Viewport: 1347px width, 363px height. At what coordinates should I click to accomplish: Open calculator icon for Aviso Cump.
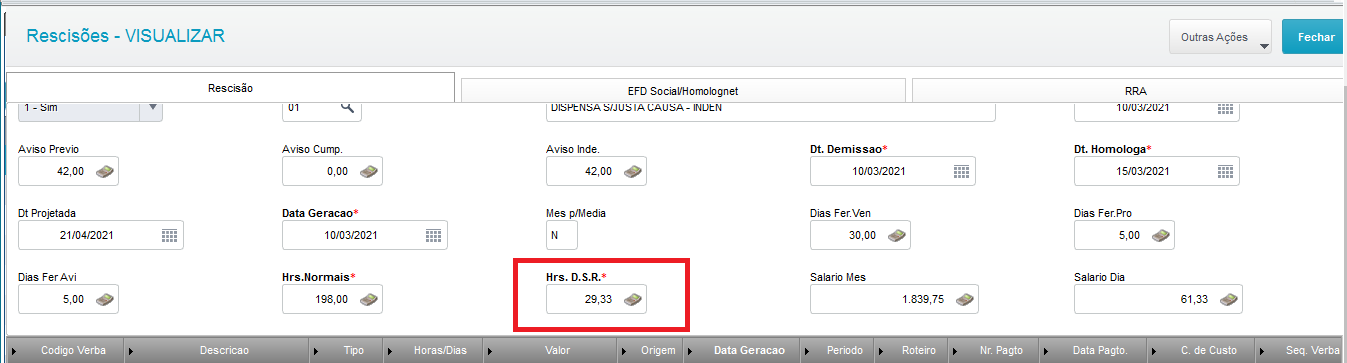click(x=369, y=172)
